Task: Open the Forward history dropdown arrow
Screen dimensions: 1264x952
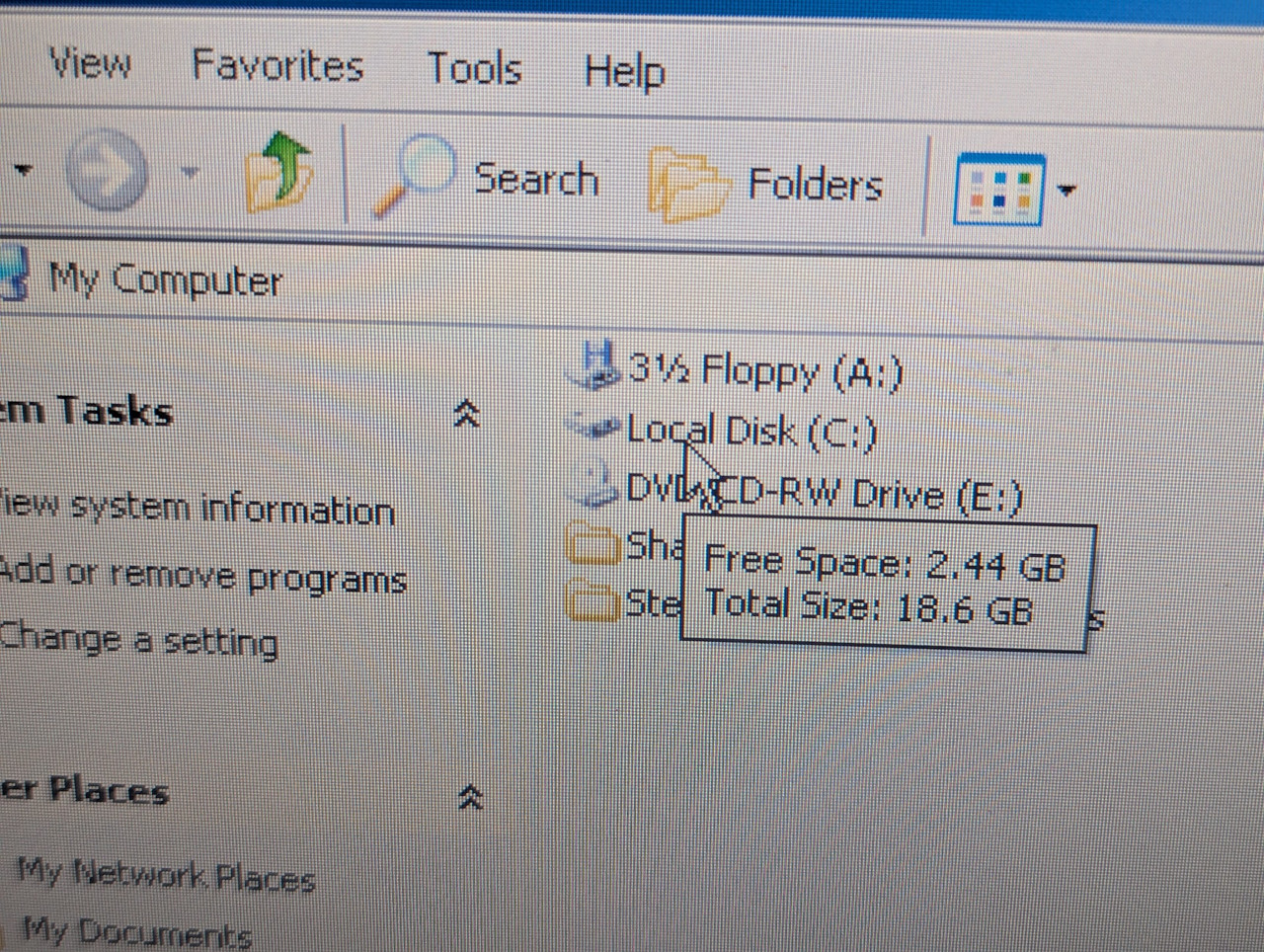Action: 189,172
